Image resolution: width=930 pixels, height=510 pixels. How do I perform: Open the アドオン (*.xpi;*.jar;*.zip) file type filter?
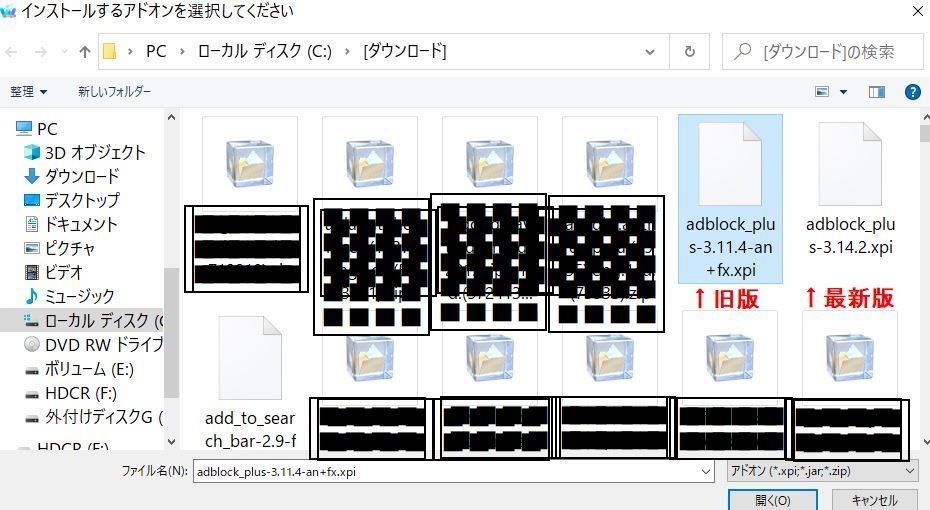(823, 471)
